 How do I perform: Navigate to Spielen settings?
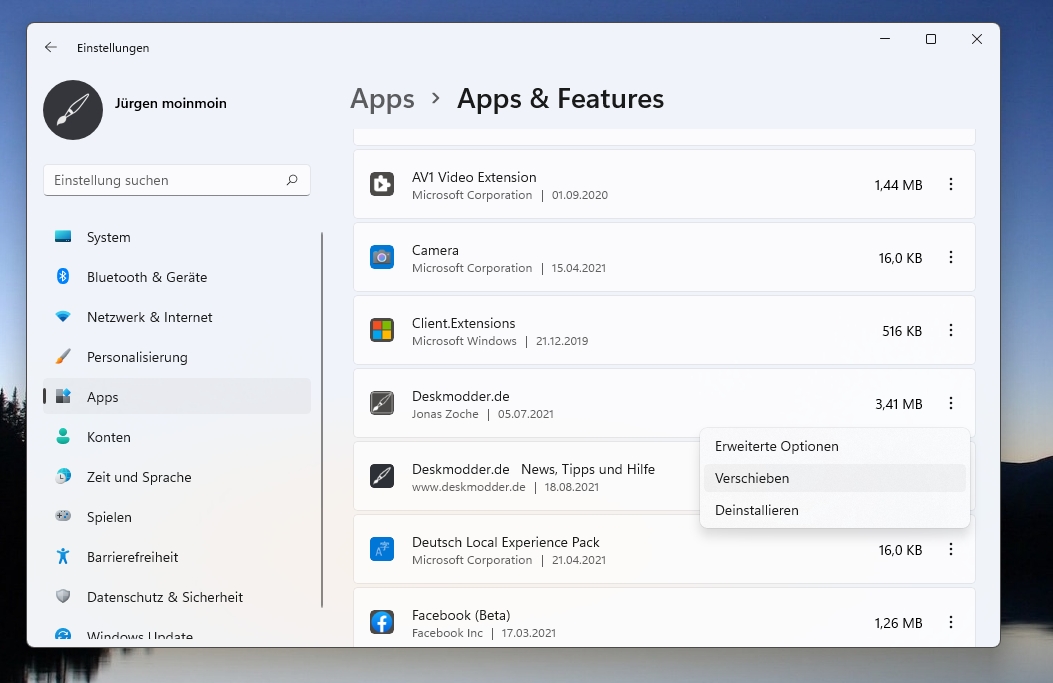177,516
